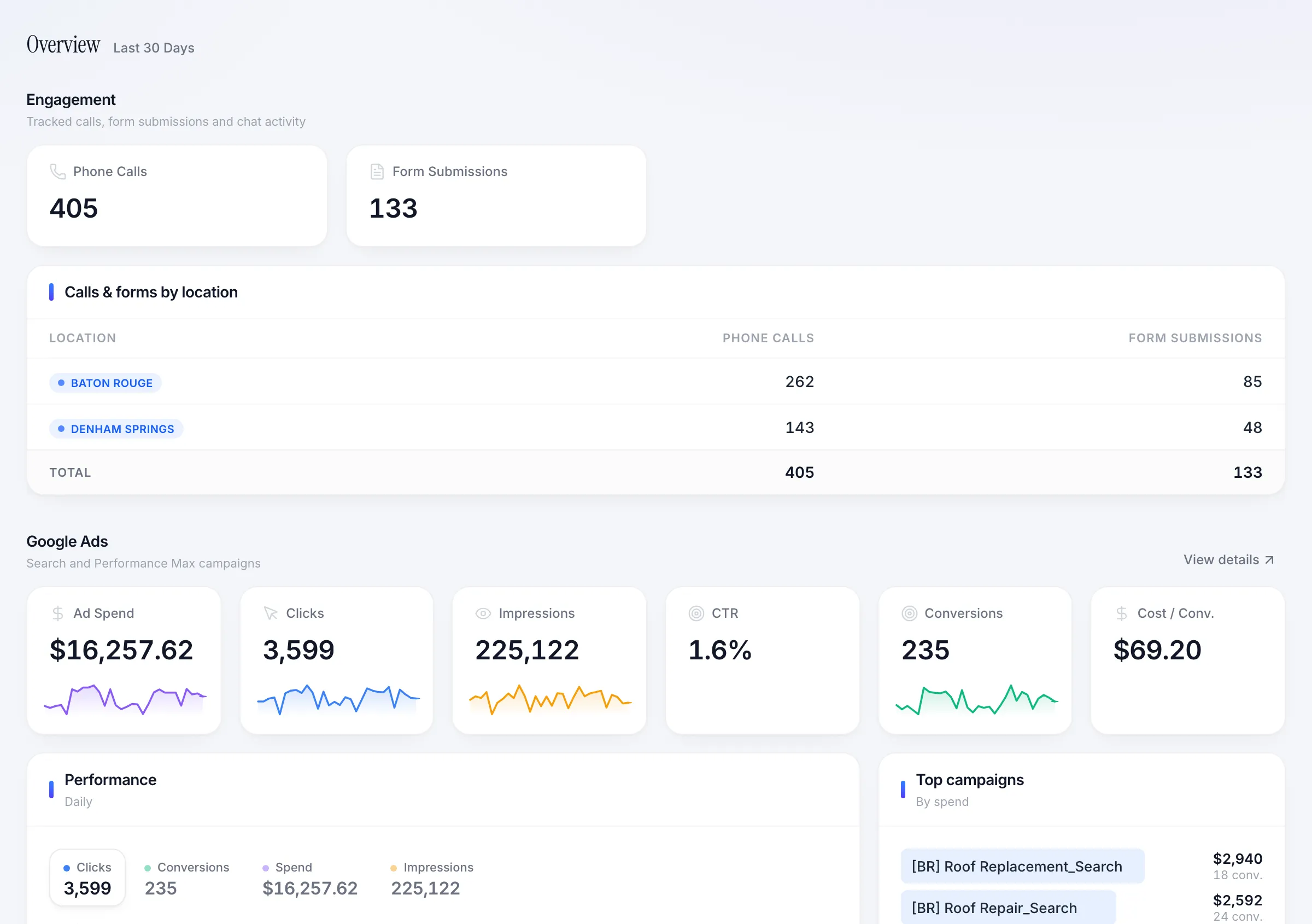Toggle Impressions series in Performance chart
This screenshot has width=1312, height=924.
pos(432,878)
